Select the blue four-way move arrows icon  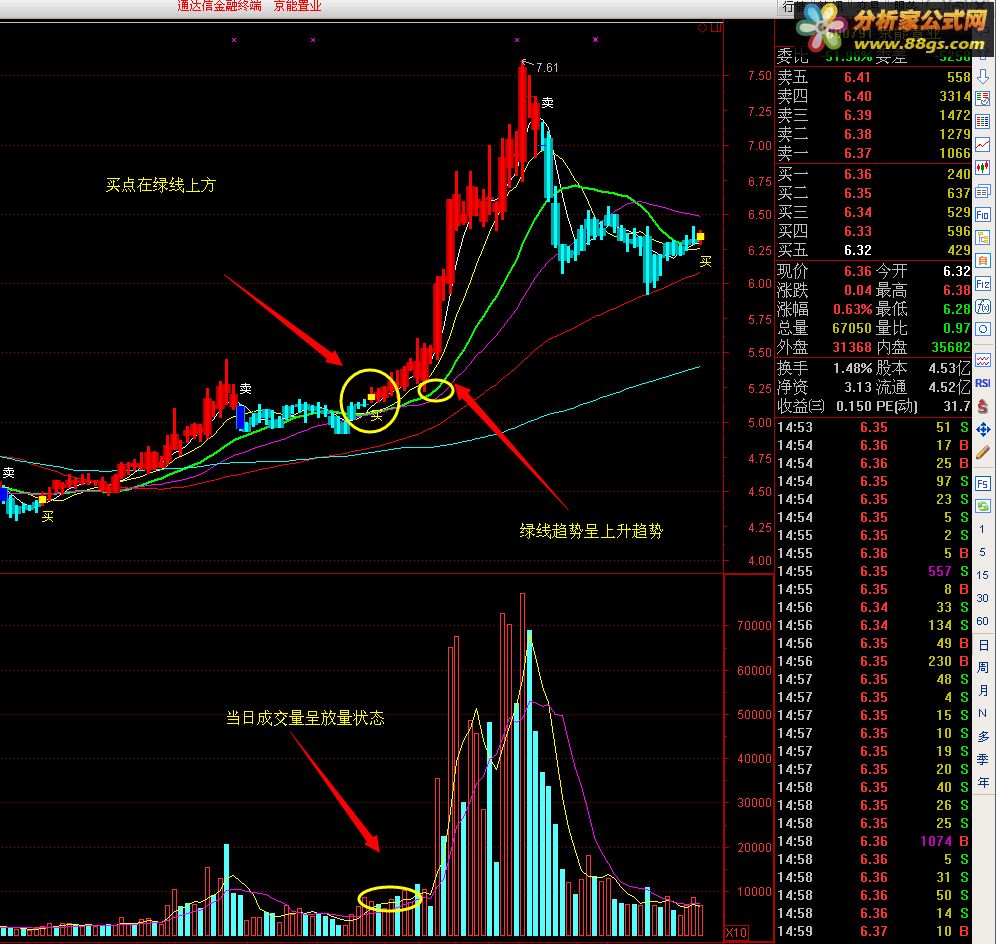(x=983, y=429)
